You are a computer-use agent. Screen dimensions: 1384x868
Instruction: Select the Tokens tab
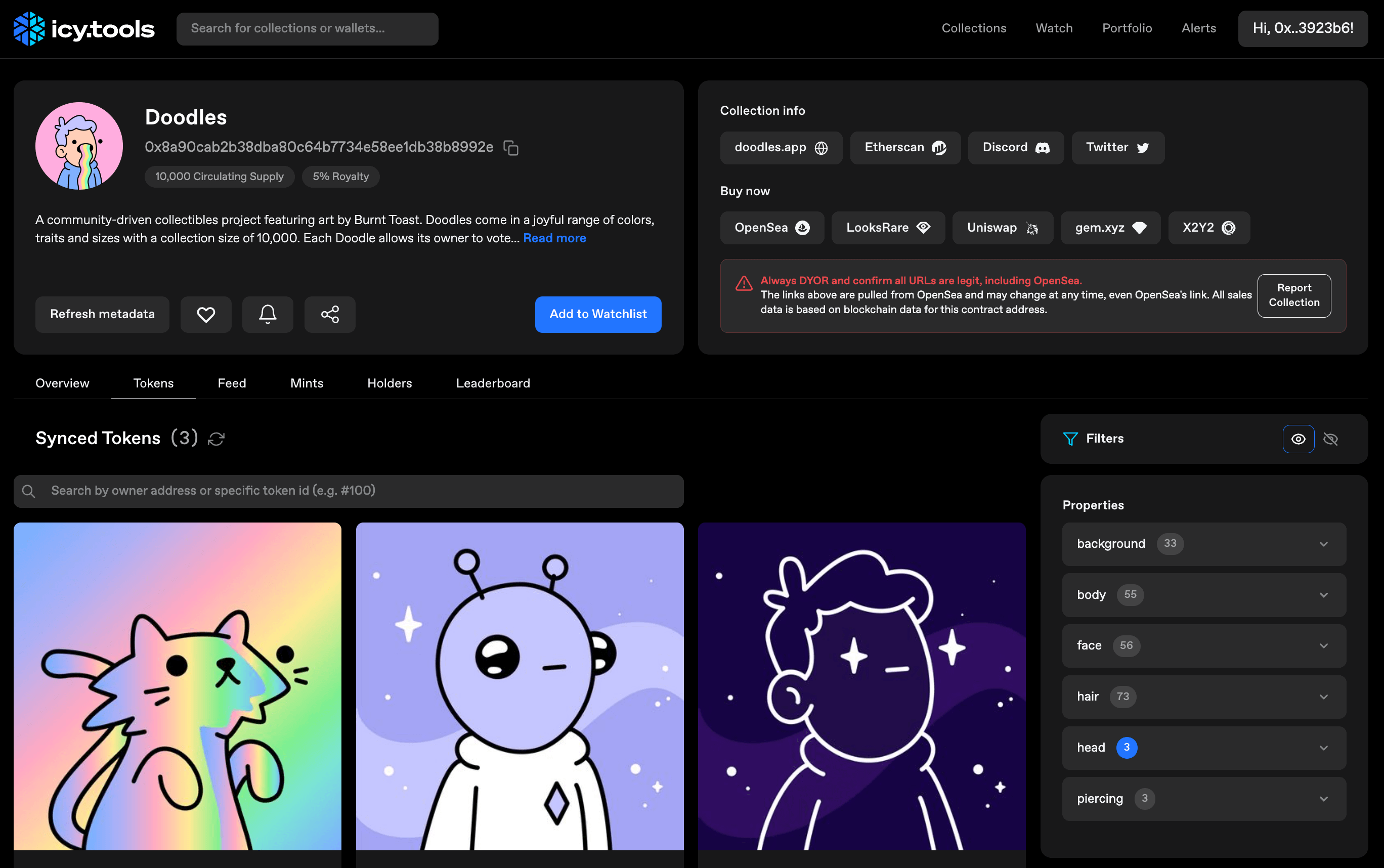[x=153, y=383]
